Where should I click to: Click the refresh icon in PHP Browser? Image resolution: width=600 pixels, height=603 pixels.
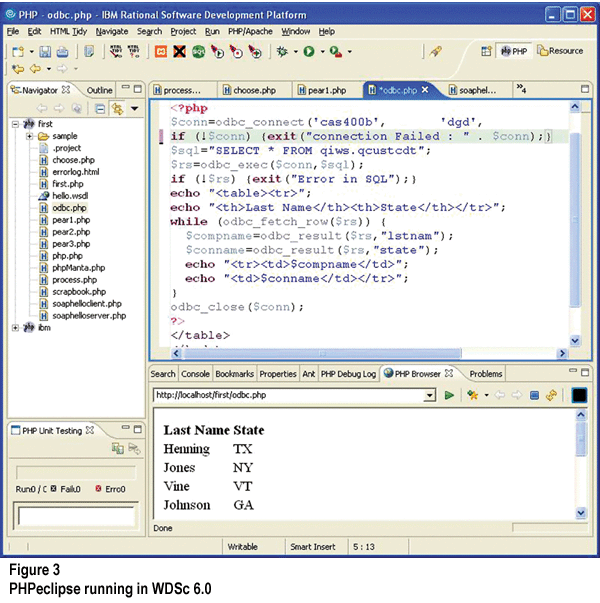(x=552, y=395)
